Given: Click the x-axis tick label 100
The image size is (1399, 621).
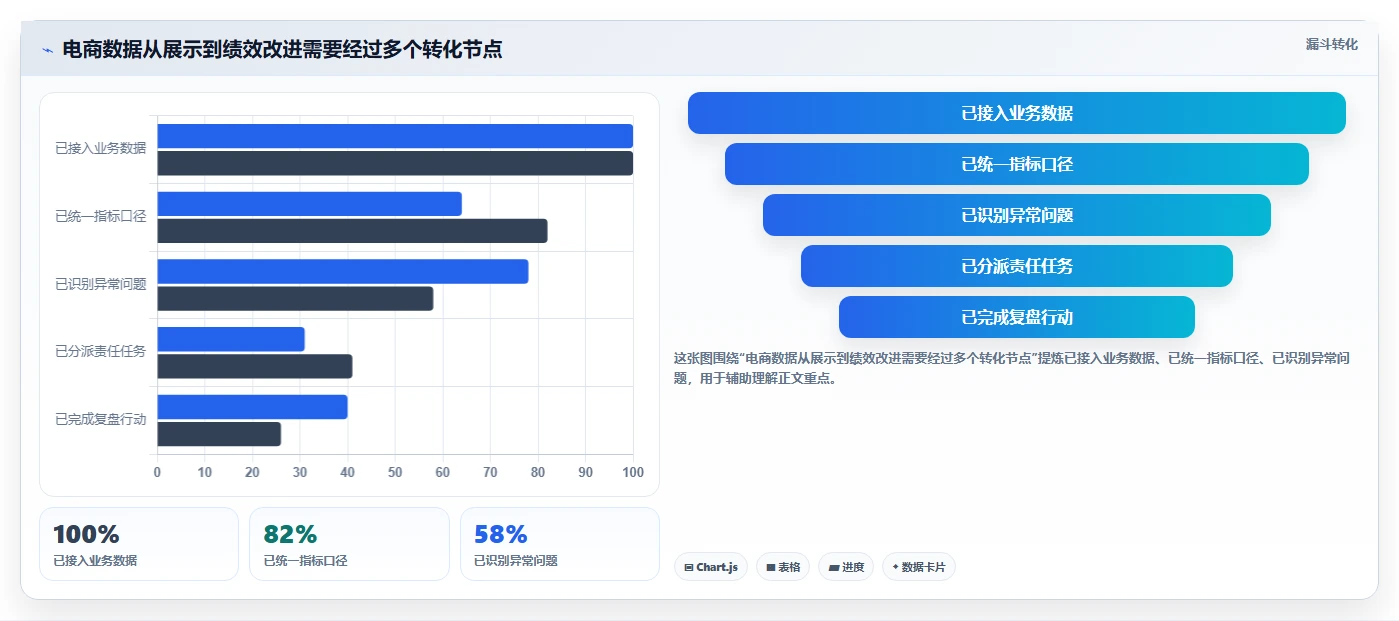Looking at the screenshot, I should (x=633, y=472).
